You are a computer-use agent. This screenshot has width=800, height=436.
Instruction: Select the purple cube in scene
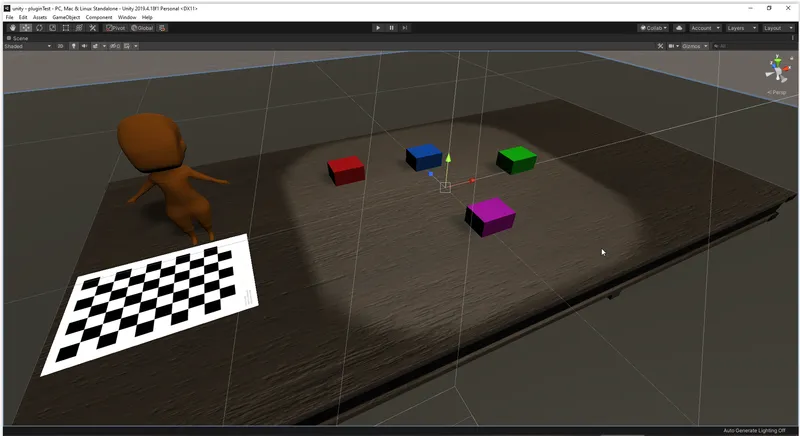[490, 217]
